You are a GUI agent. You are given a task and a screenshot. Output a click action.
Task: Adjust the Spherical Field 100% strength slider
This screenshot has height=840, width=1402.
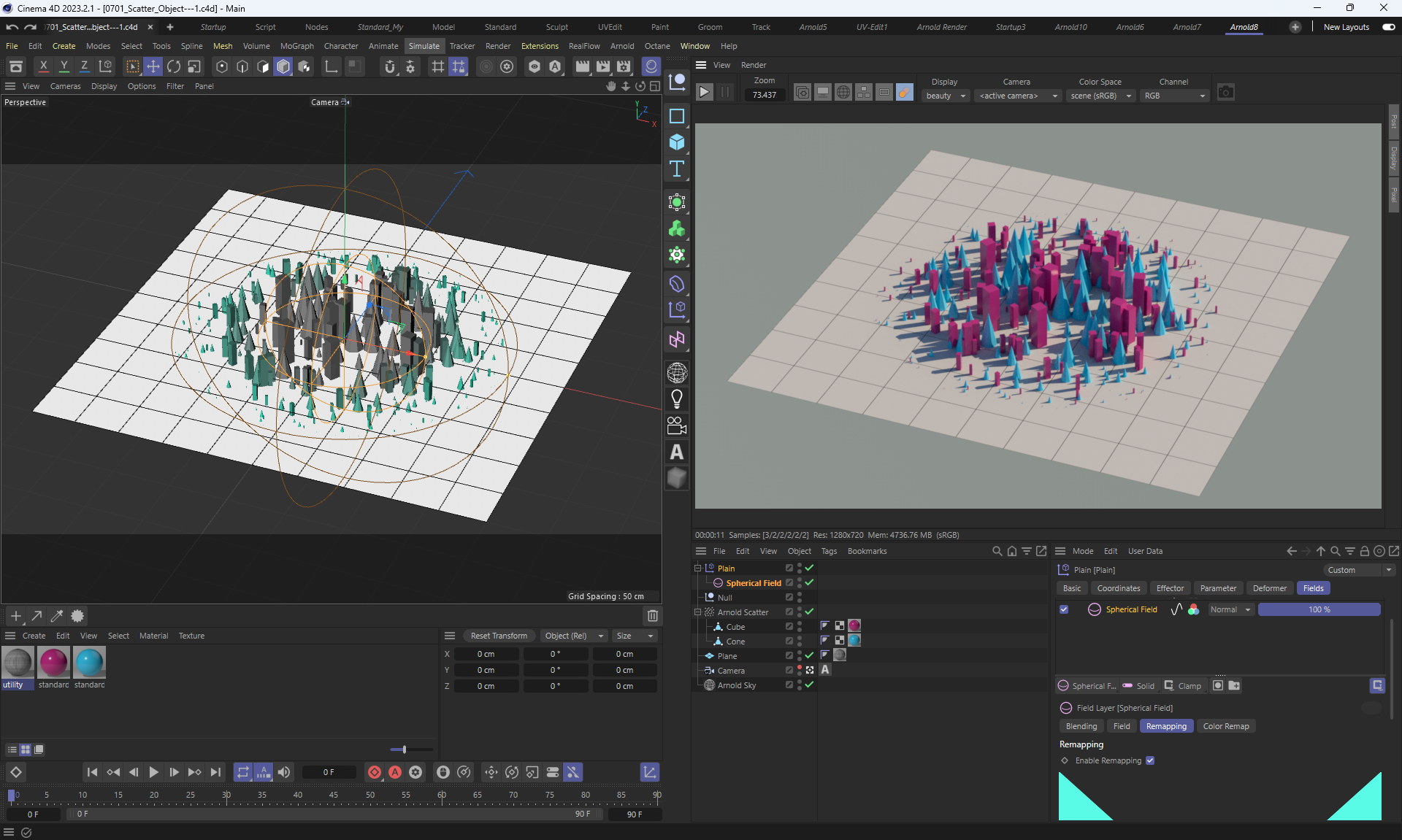[1319, 609]
